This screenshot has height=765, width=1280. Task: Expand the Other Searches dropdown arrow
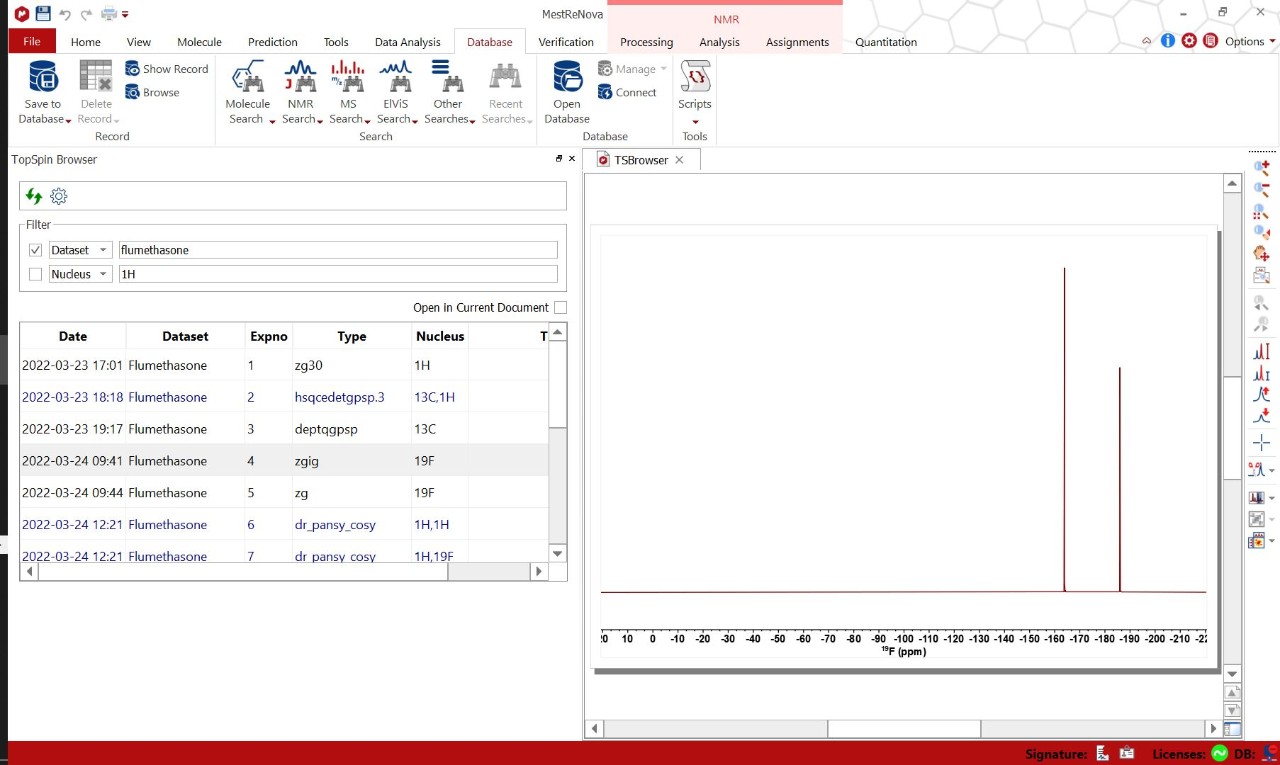(x=473, y=121)
